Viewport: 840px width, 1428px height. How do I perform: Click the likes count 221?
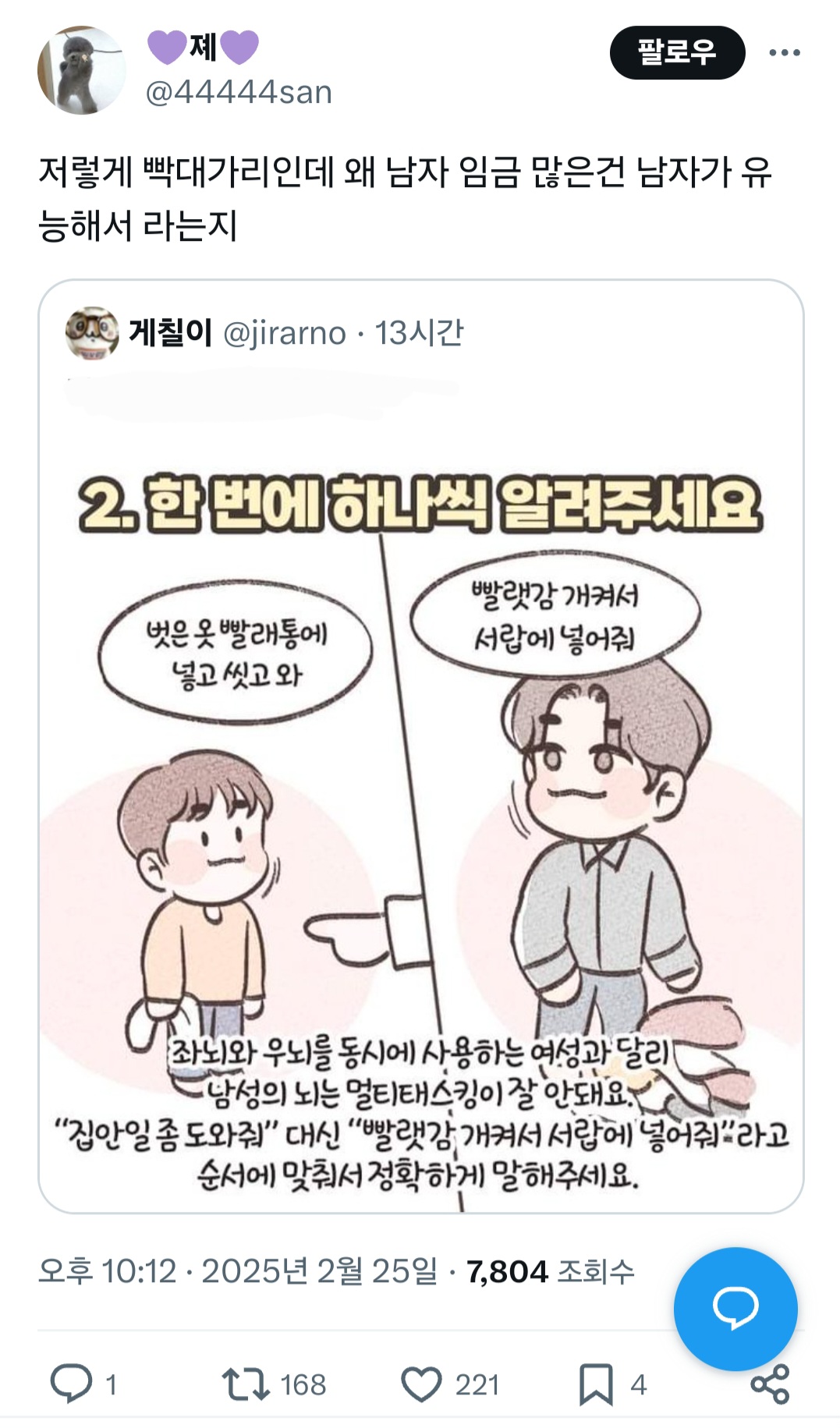[477, 1384]
